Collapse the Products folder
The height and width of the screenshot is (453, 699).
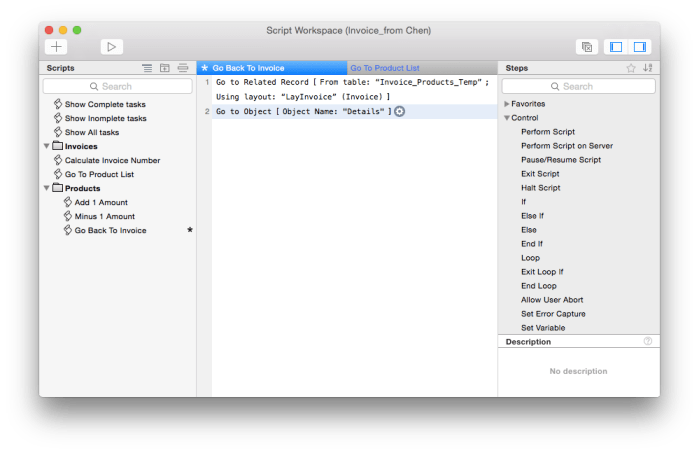[x=46, y=188]
